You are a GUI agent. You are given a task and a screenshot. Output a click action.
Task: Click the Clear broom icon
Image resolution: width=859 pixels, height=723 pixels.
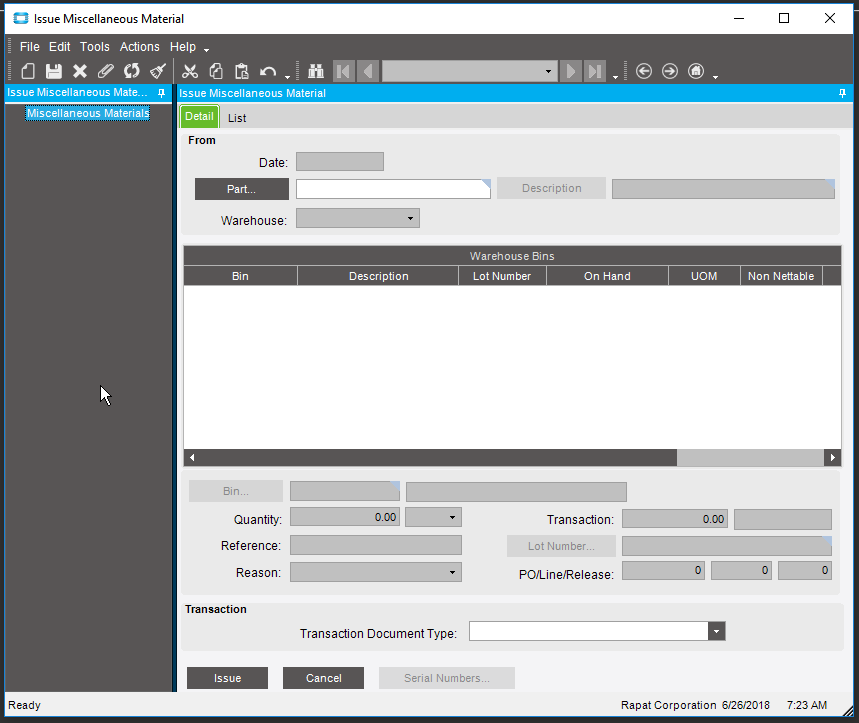[158, 71]
